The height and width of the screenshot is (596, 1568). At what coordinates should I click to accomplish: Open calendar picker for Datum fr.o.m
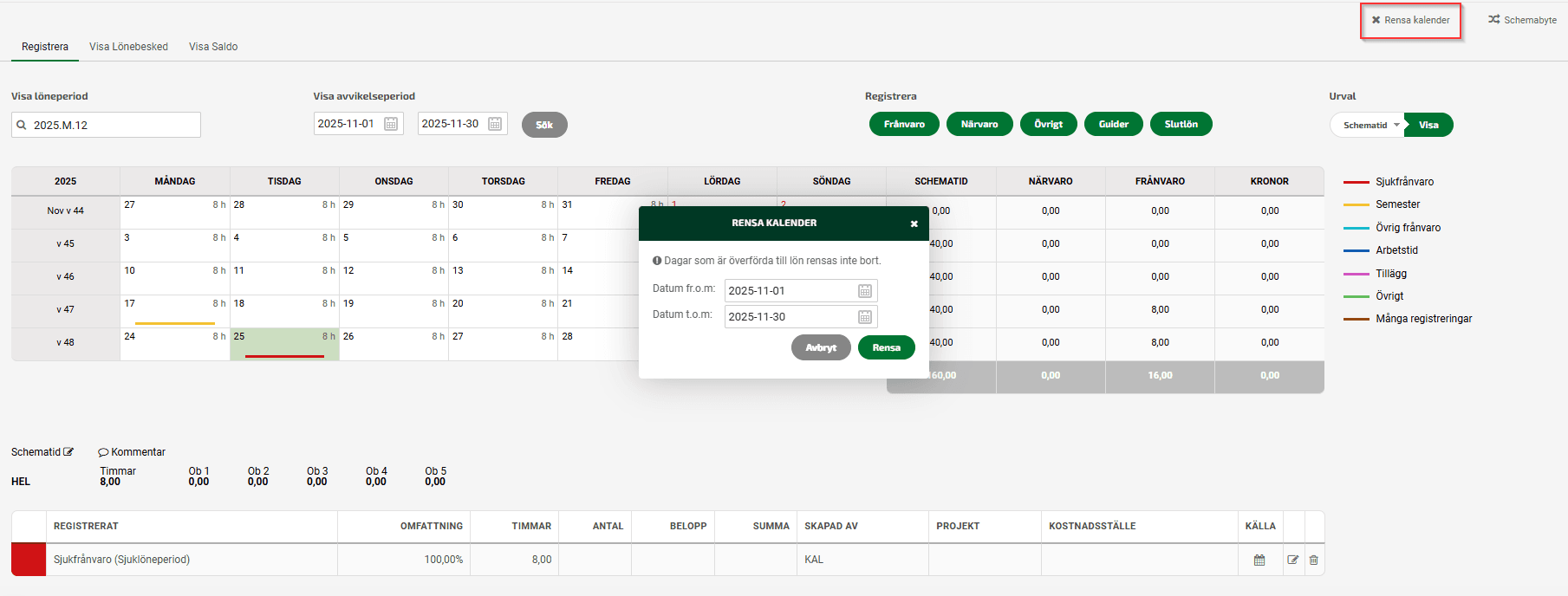click(x=864, y=291)
